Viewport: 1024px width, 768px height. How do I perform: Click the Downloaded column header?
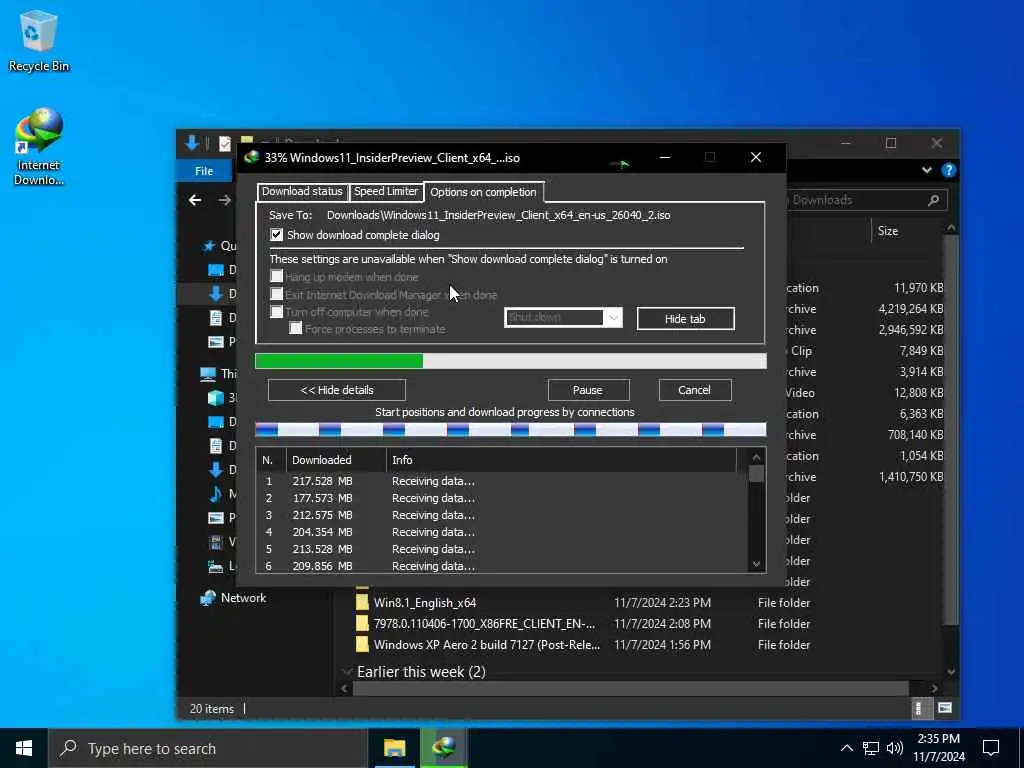coord(336,460)
